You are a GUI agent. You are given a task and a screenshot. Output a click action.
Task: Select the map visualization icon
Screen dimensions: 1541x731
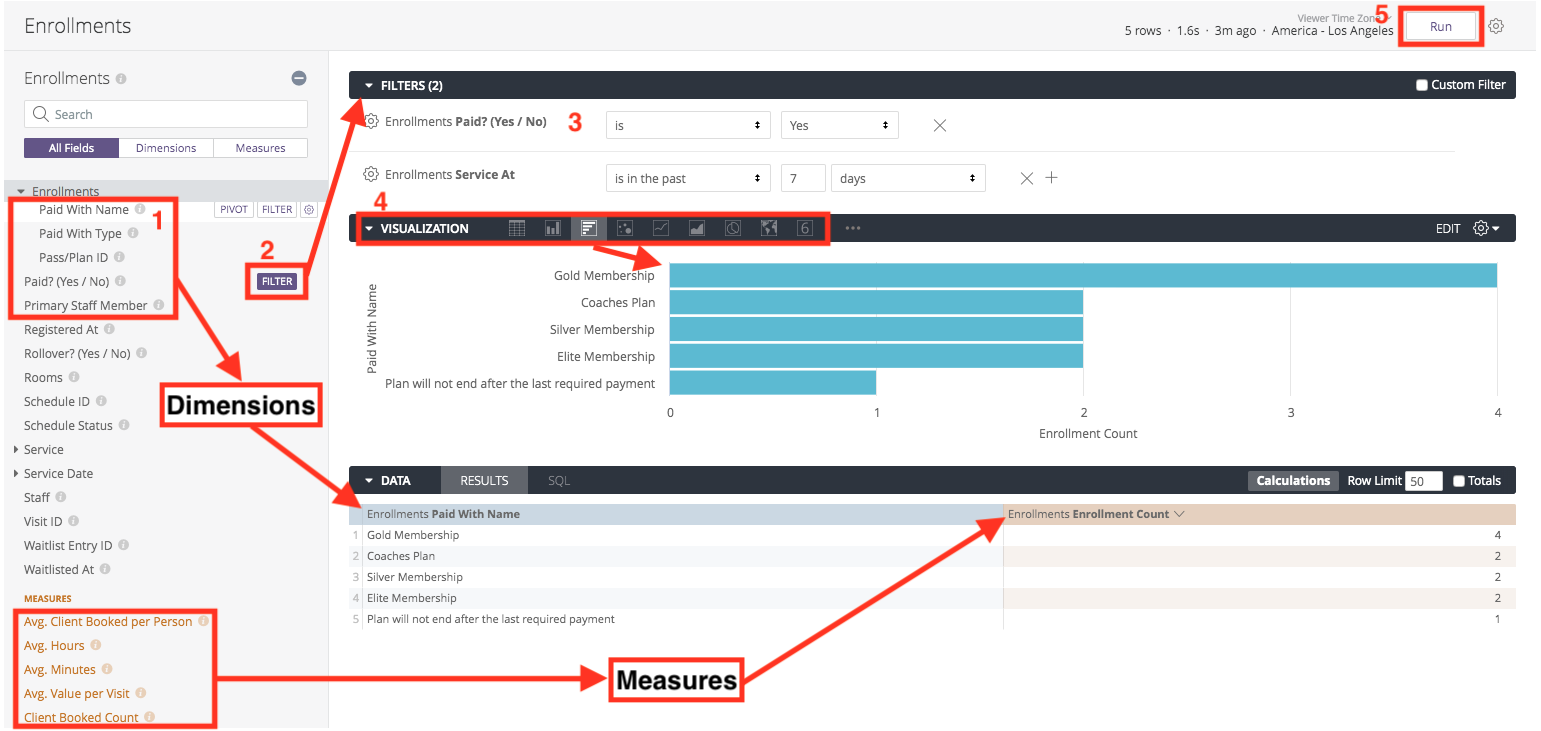coord(769,228)
